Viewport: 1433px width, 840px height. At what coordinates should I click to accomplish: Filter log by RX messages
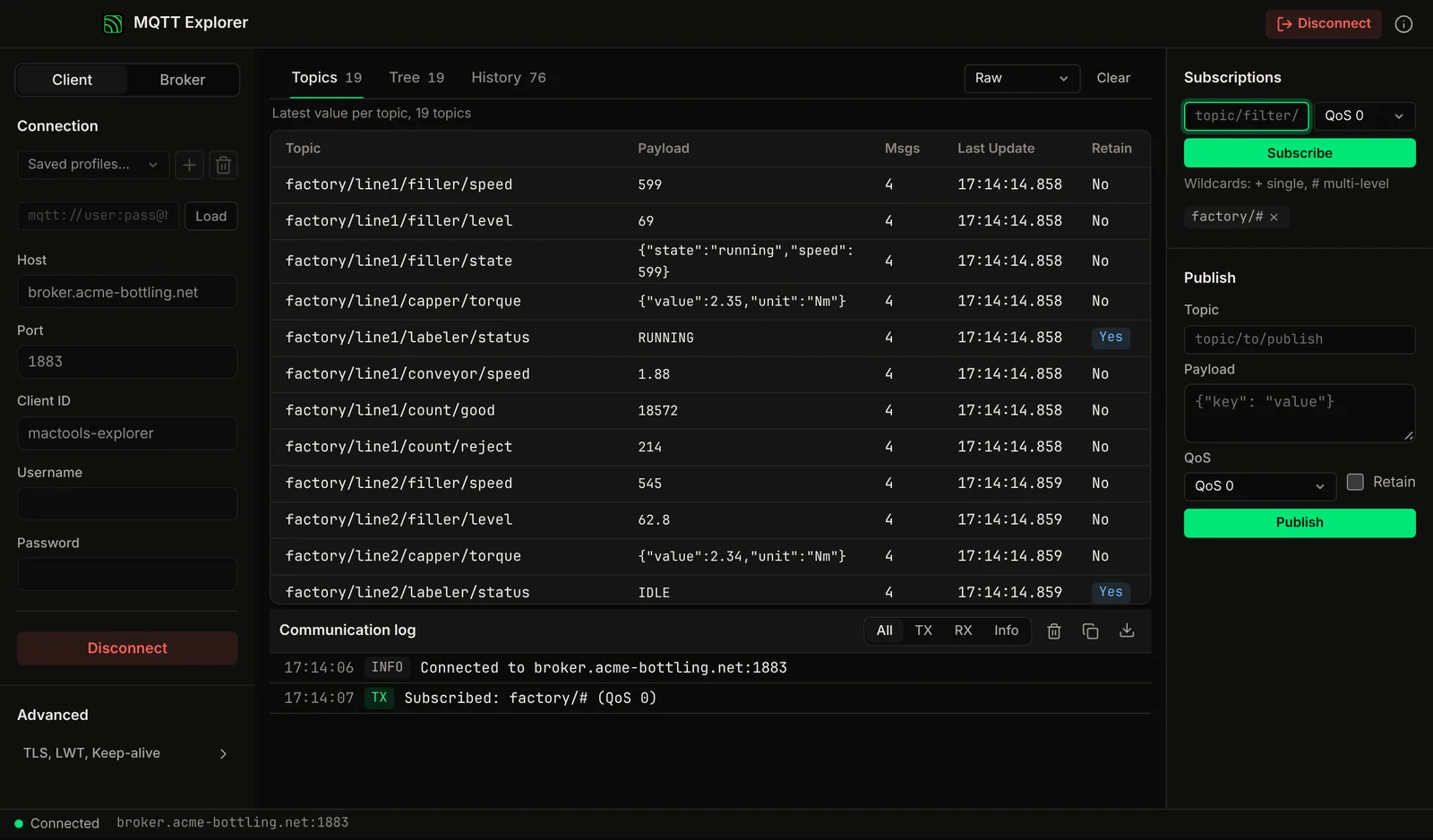click(963, 630)
